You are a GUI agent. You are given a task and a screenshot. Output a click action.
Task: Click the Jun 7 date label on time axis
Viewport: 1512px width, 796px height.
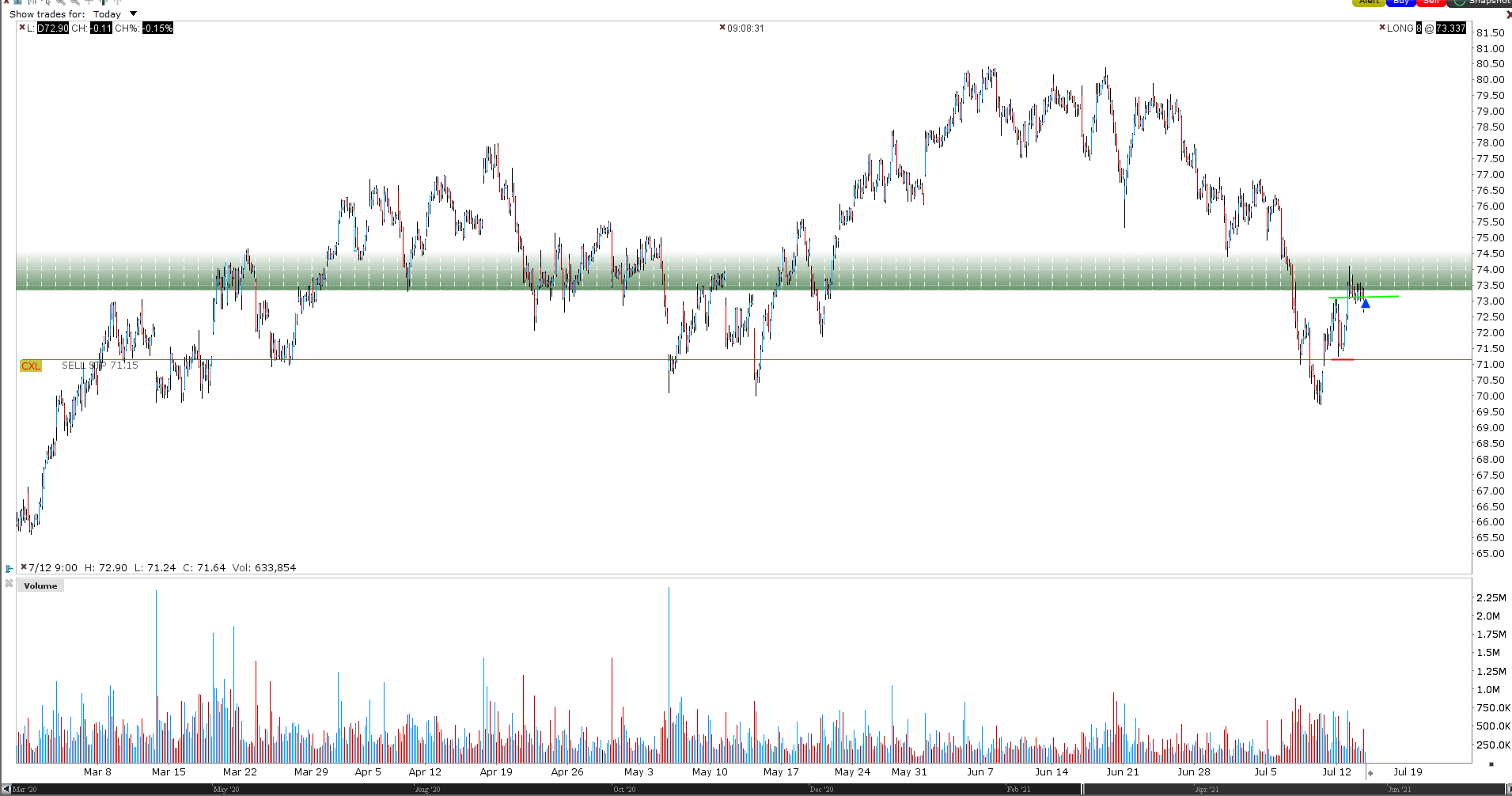point(980,771)
